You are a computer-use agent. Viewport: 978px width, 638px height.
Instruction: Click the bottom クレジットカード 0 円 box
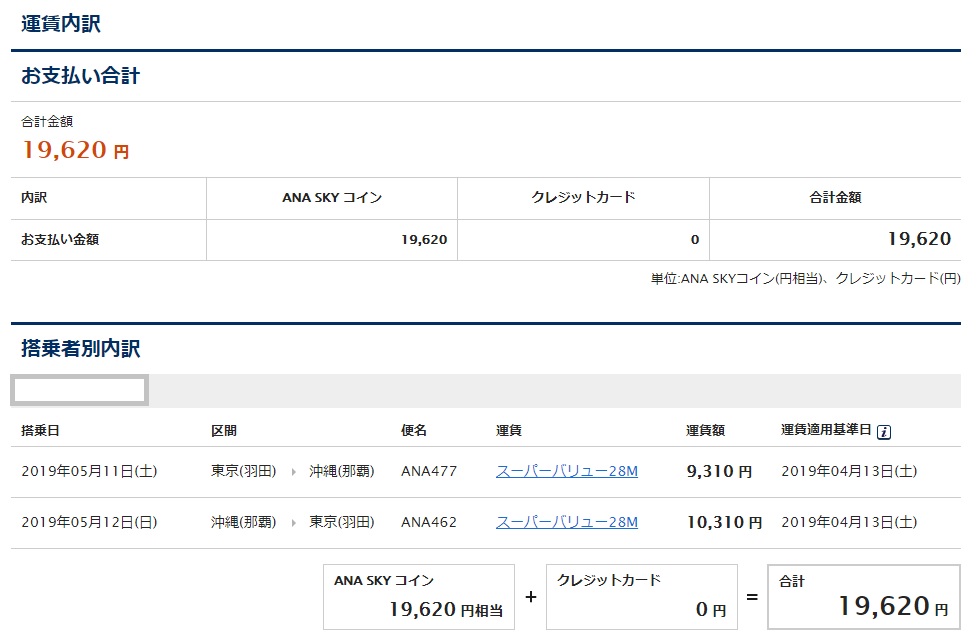click(x=642, y=597)
